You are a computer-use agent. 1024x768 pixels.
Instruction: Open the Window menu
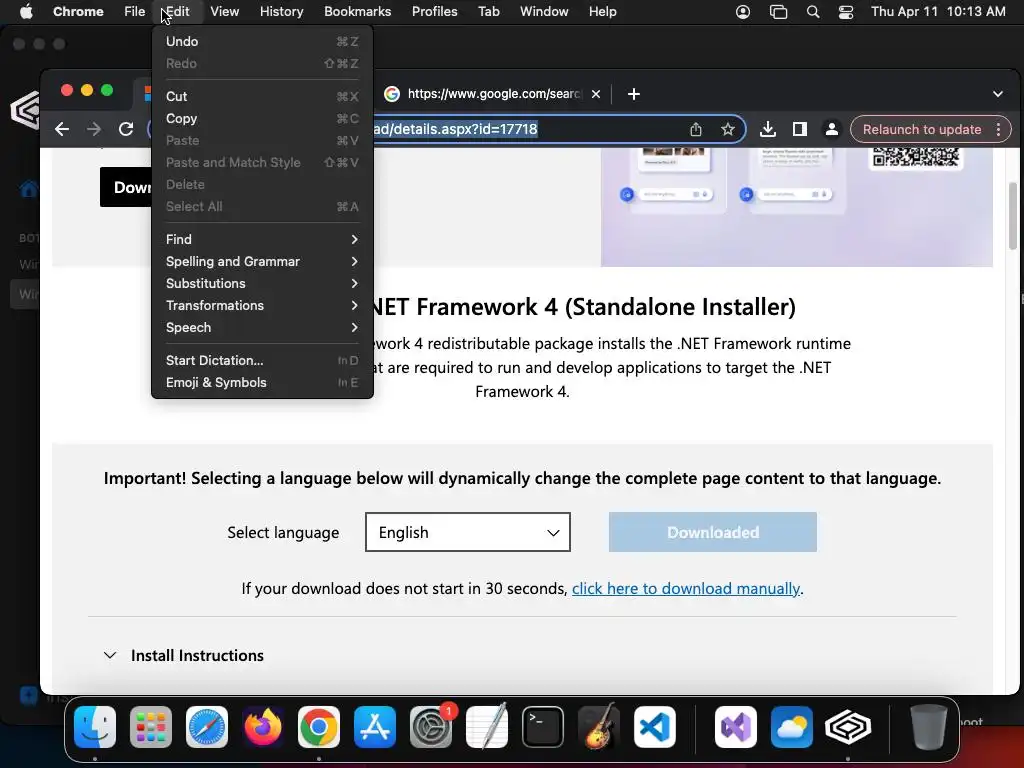coord(544,12)
